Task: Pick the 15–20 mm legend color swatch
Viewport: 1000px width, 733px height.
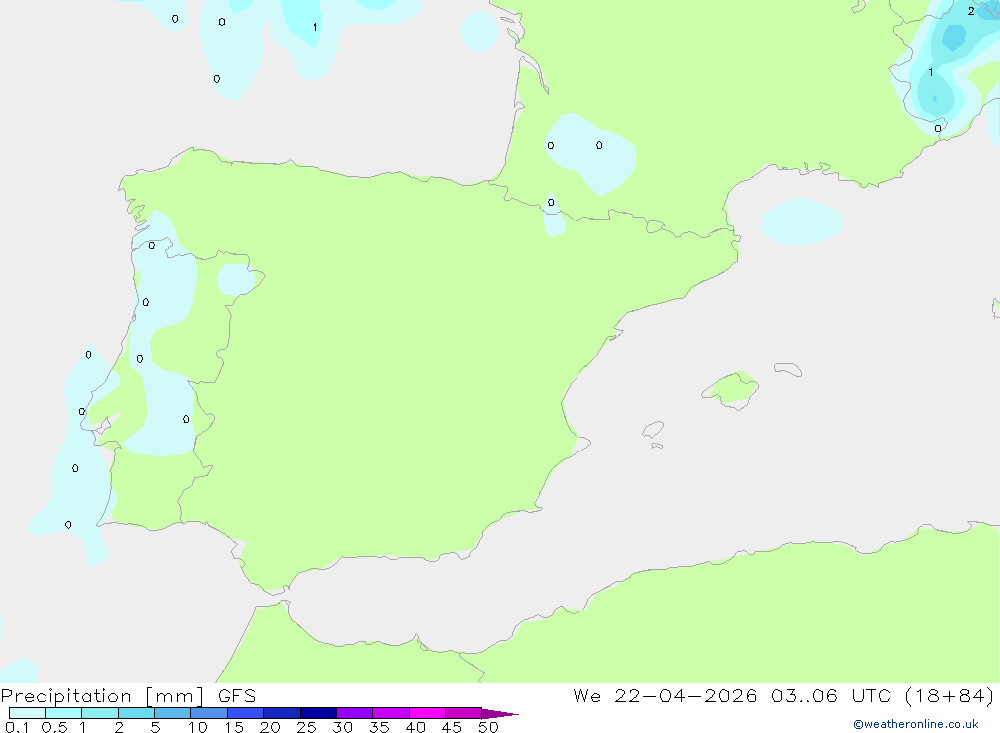Action: tap(246, 713)
